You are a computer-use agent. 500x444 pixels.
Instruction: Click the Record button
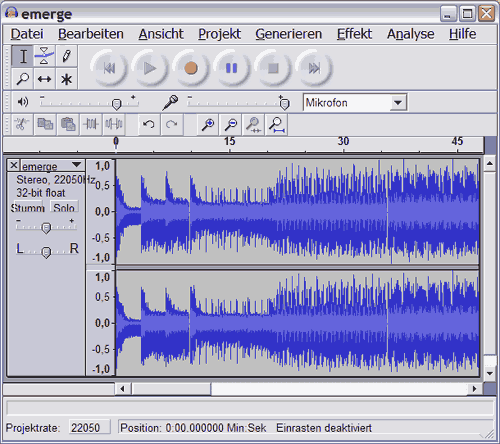[191, 68]
